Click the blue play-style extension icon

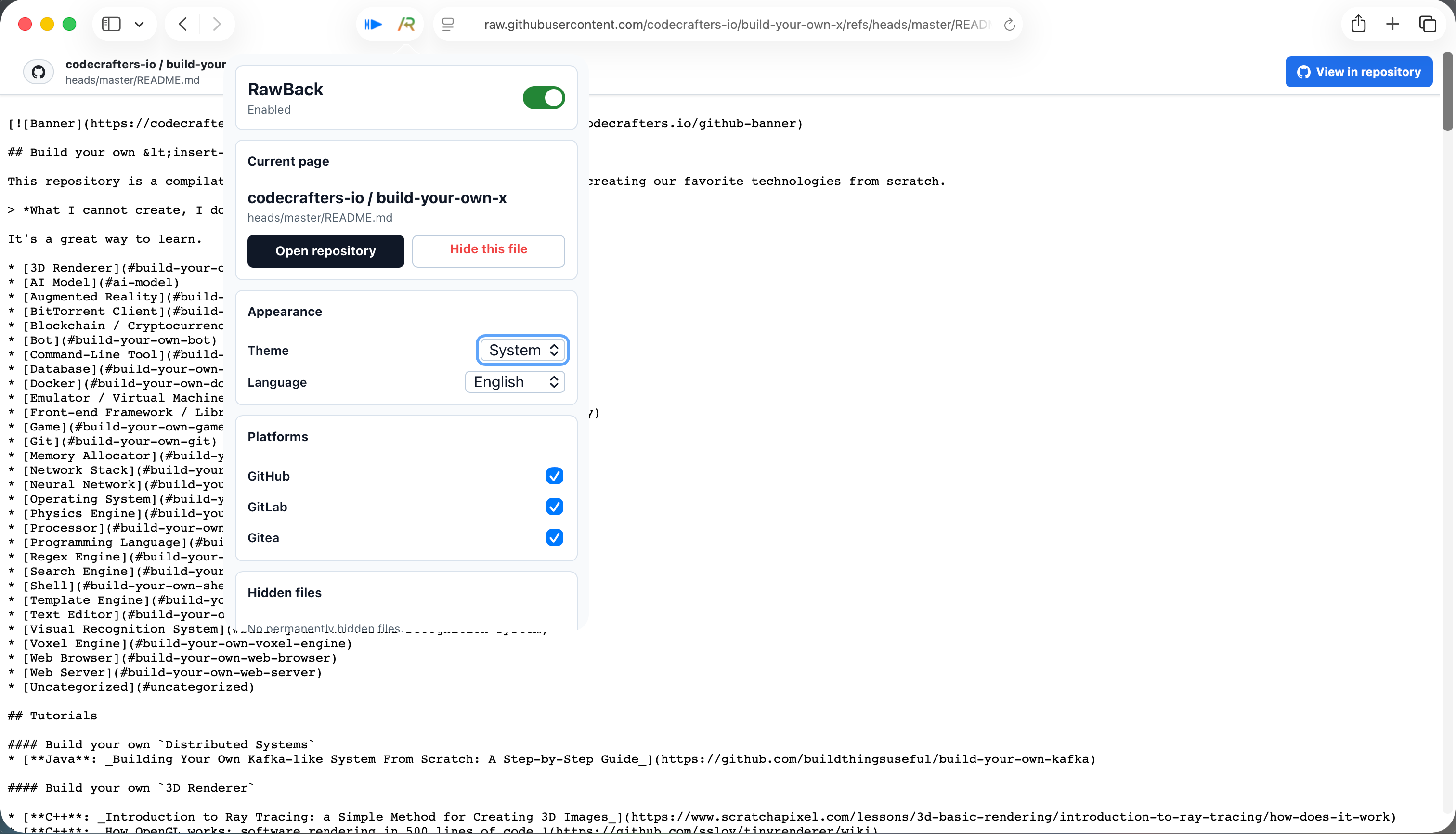(374, 24)
